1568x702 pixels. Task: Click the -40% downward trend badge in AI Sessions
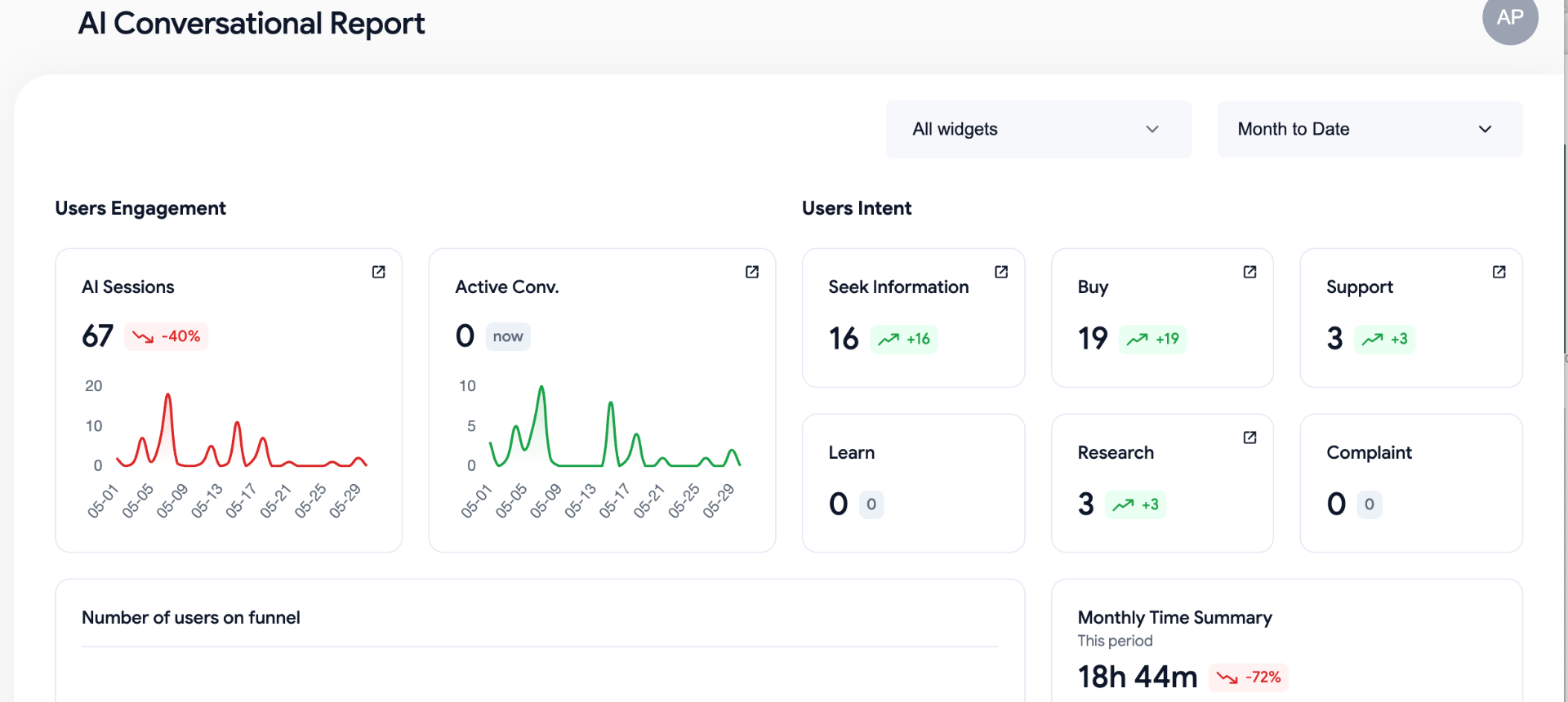click(x=167, y=336)
